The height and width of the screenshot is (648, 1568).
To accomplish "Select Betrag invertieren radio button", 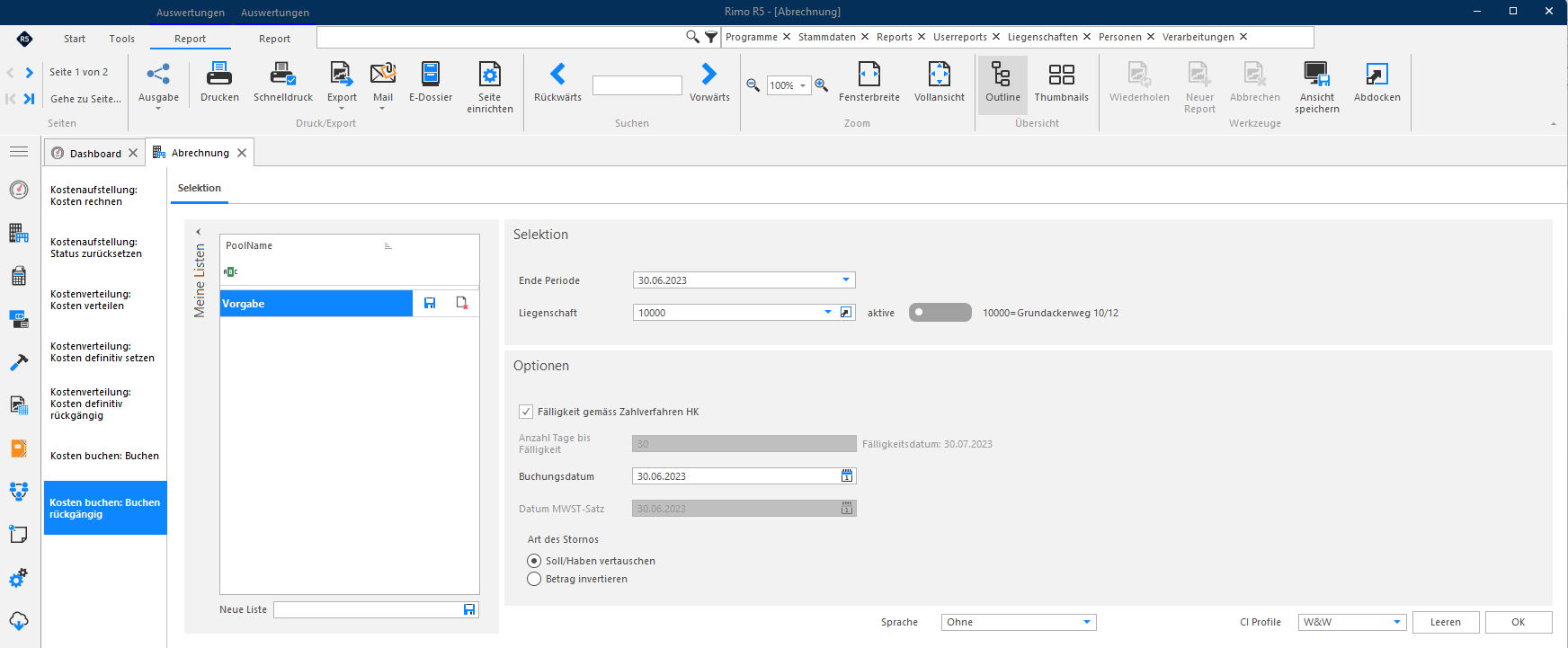I will click(x=534, y=579).
